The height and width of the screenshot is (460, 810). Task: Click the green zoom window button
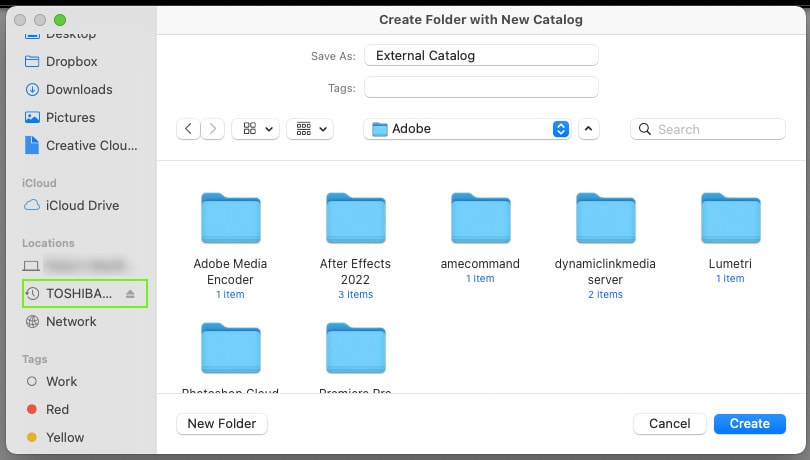[60, 20]
